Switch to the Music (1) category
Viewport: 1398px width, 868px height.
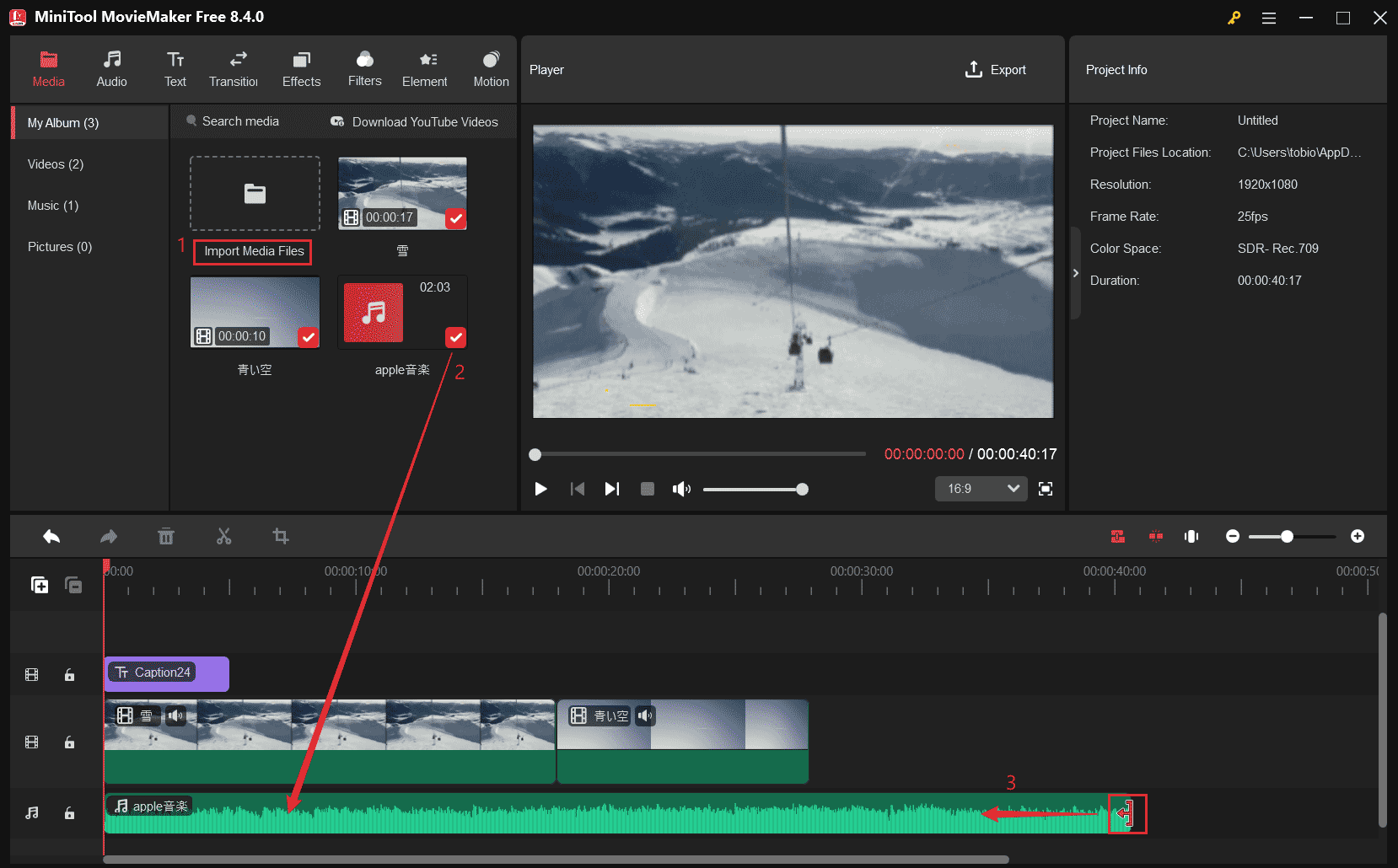52,205
